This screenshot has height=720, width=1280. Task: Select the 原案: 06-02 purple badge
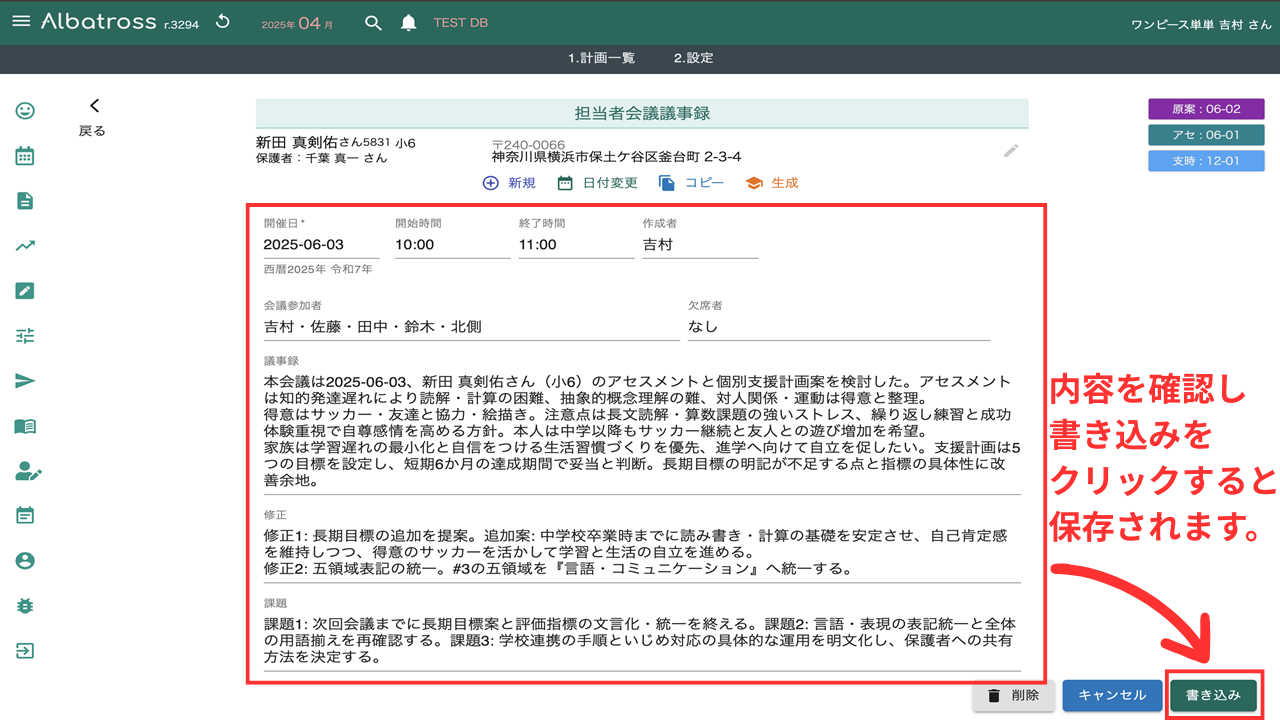1206,109
